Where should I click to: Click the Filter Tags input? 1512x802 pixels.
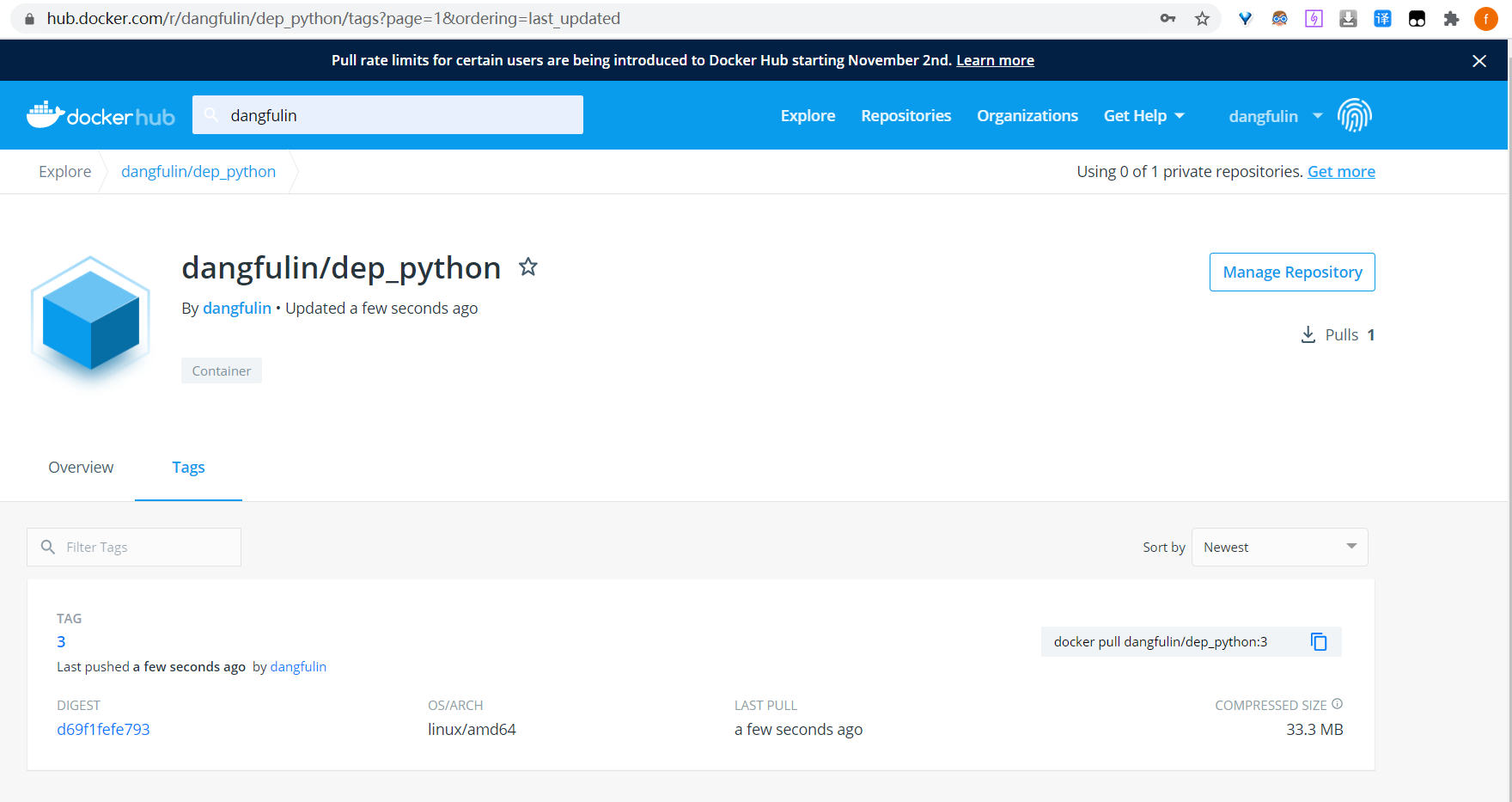tap(134, 548)
